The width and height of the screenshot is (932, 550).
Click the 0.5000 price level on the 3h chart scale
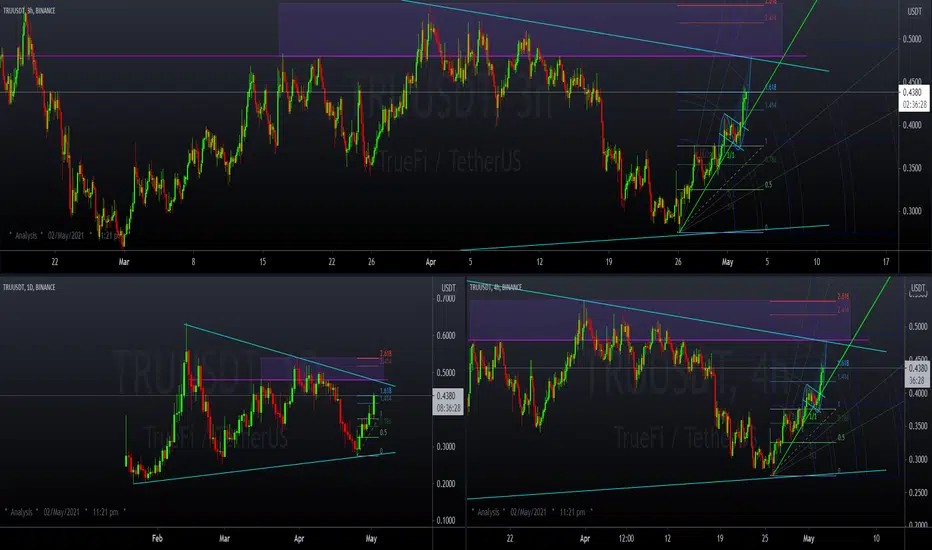point(912,39)
